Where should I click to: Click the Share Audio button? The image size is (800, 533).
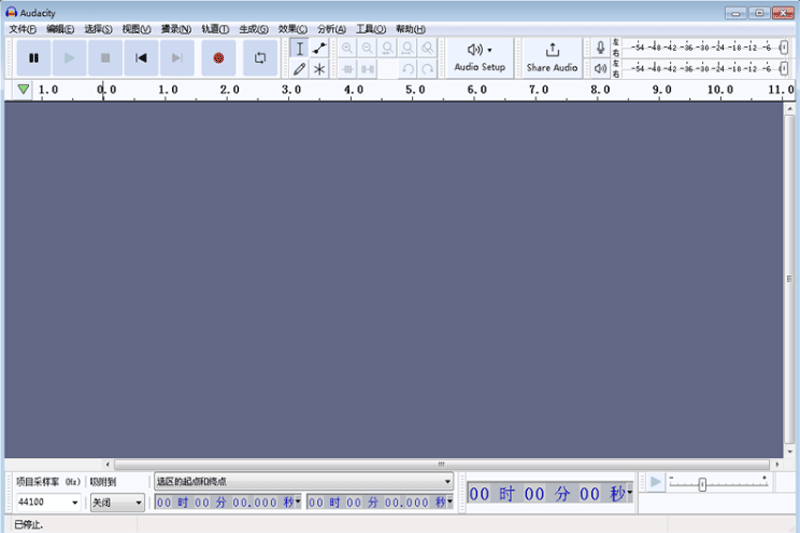tap(552, 58)
